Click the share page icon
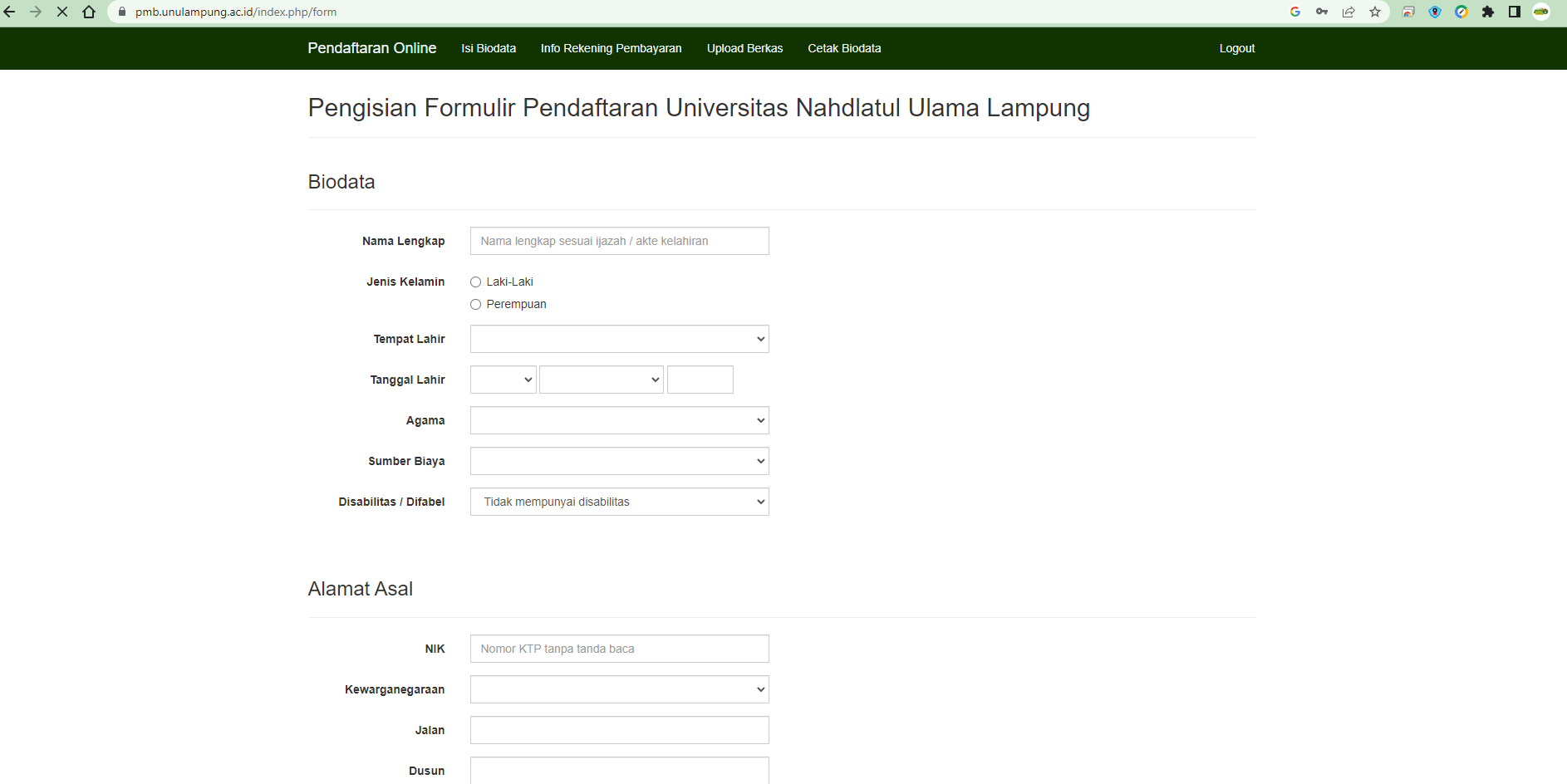This screenshot has height=784, width=1567. [x=1348, y=12]
